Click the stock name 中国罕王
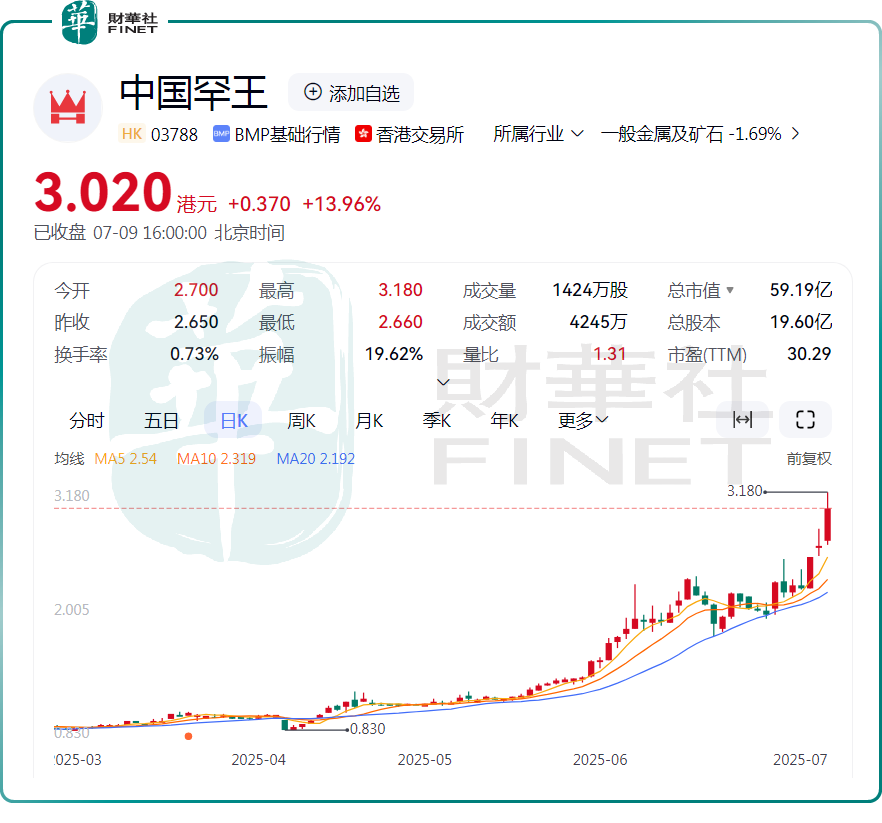The width and height of the screenshot is (882, 823). coord(194,93)
